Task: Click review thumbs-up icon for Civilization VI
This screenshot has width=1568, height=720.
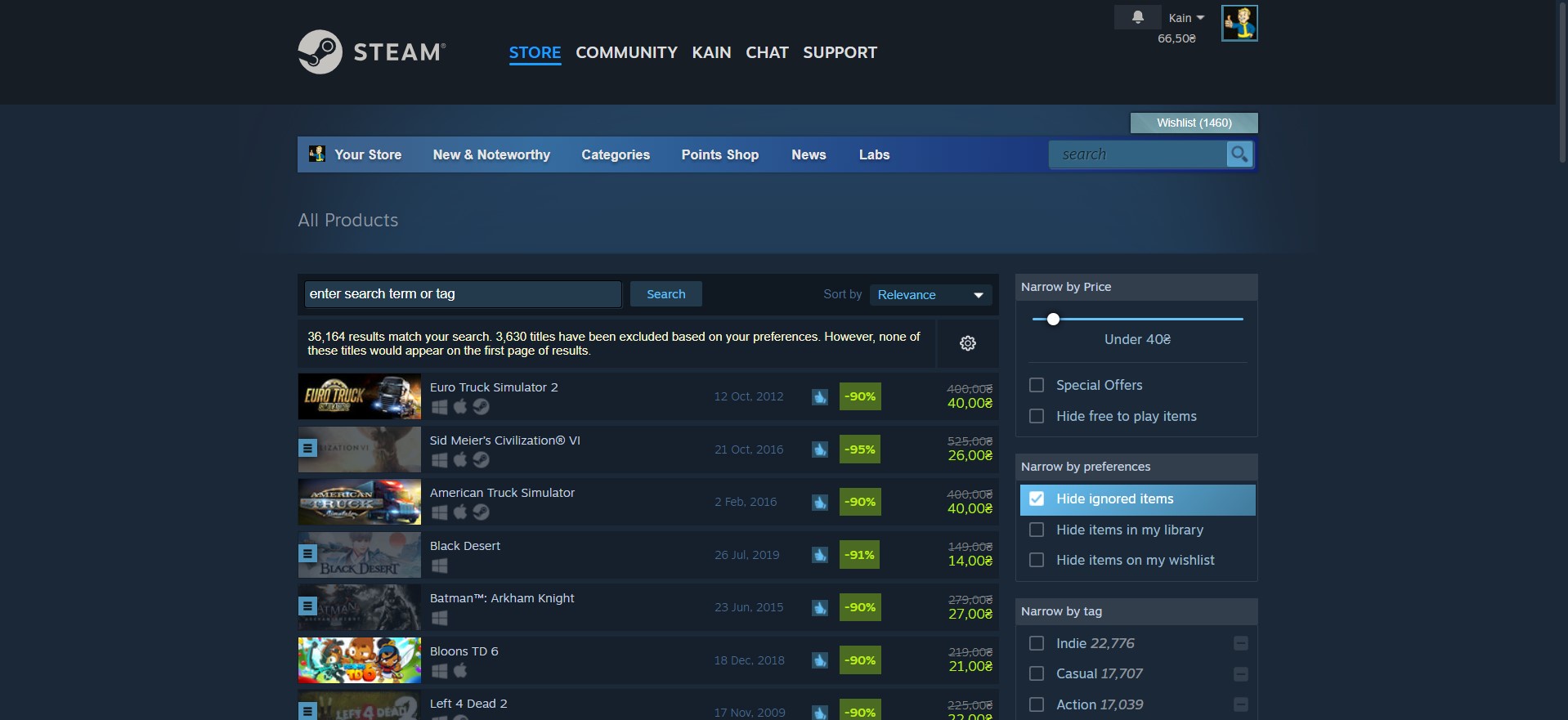Action: point(820,449)
